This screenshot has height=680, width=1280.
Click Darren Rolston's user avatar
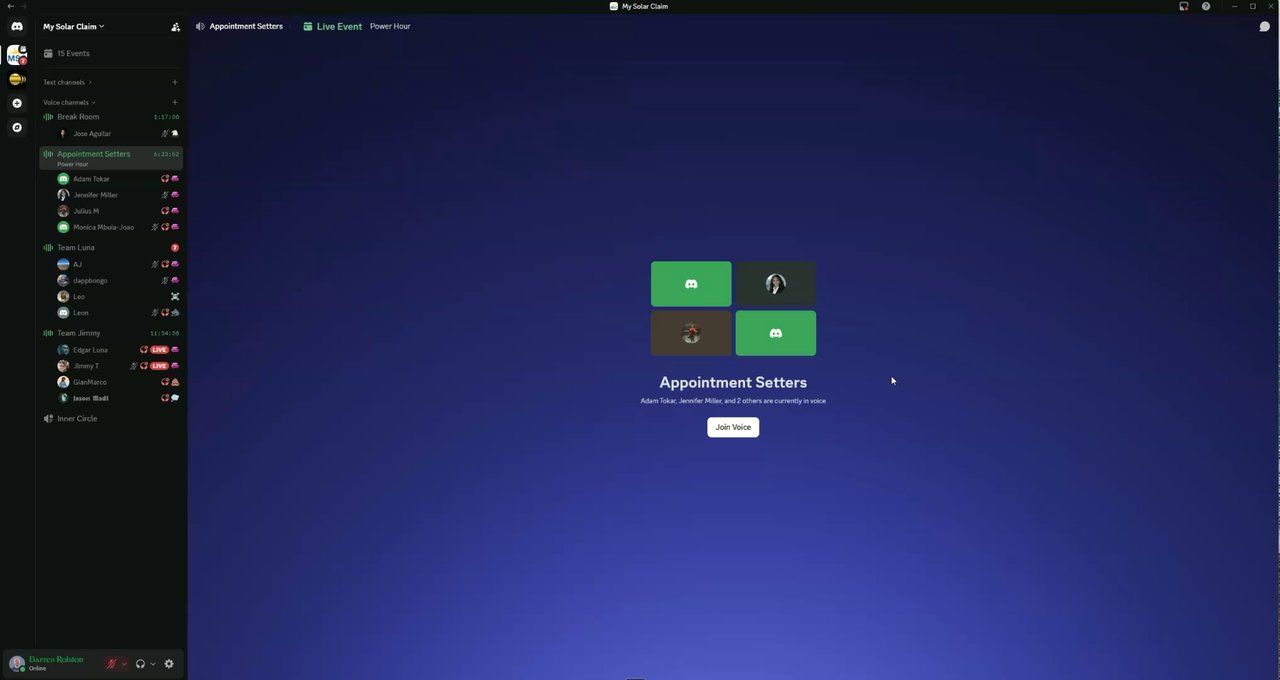click(16, 663)
